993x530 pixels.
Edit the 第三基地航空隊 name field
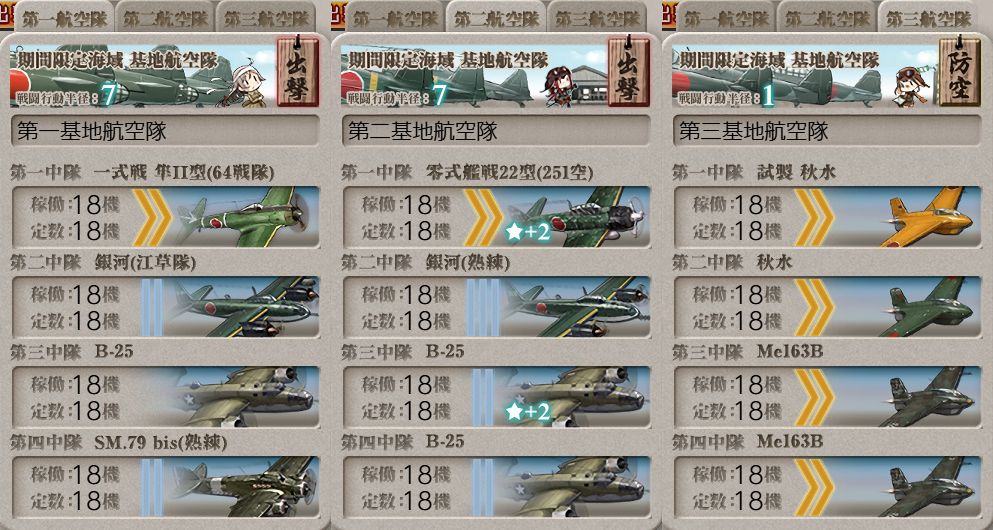tap(826, 131)
